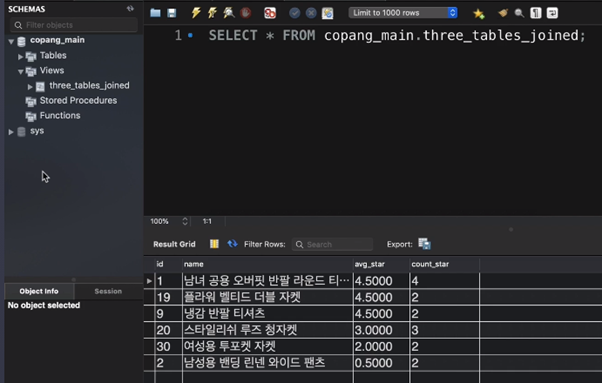Toggle the result grid columns icon
The width and height of the screenshot is (602, 383).
(214, 244)
